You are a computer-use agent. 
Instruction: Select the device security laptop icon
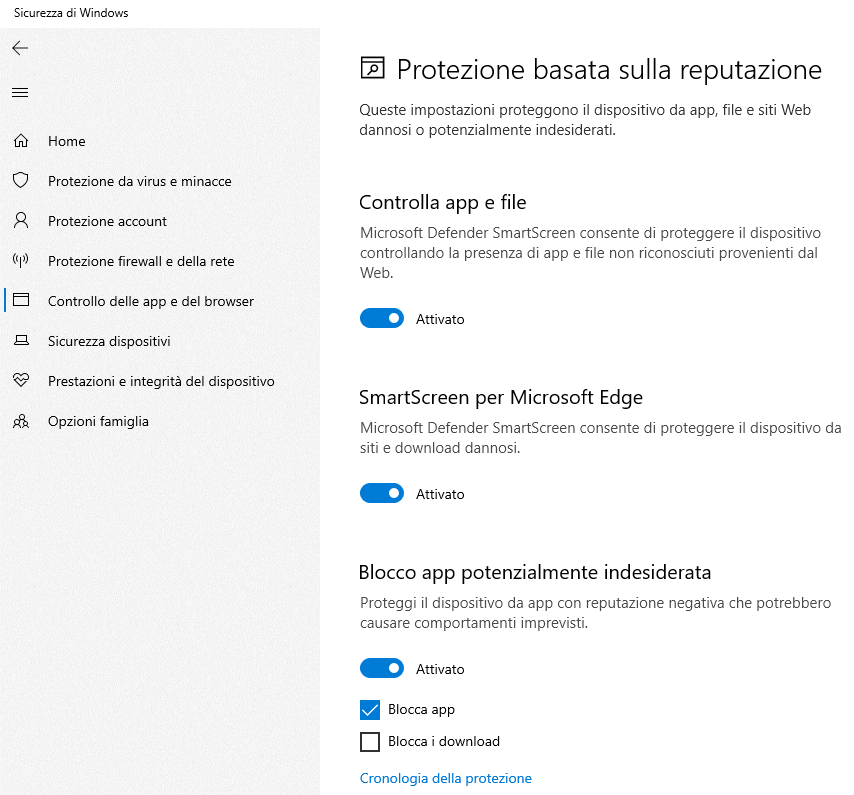[21, 340]
